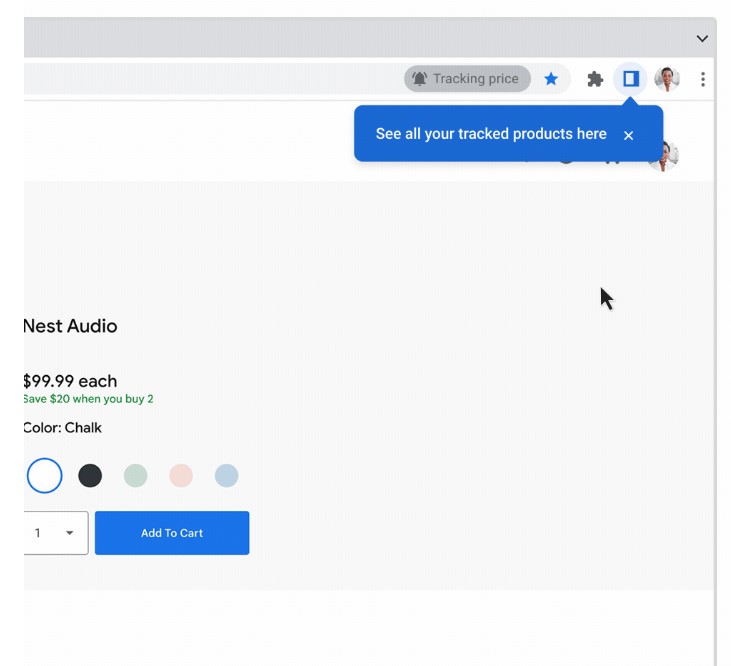Click the tracked products tooltip text
731x666 pixels.
491,134
